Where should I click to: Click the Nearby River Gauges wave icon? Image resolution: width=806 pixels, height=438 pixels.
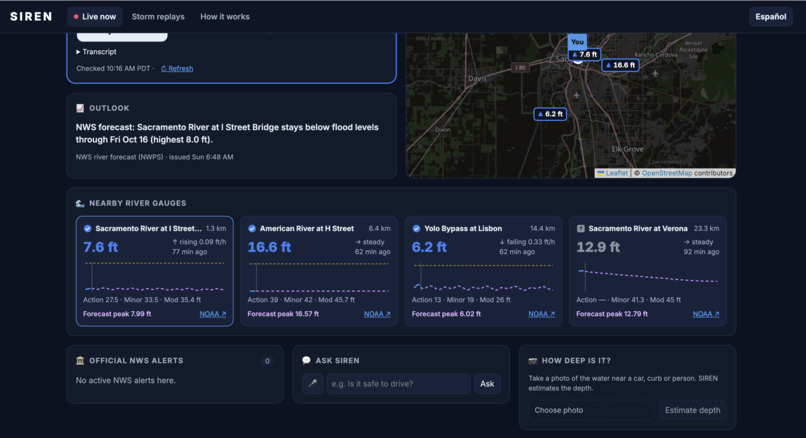click(80, 203)
